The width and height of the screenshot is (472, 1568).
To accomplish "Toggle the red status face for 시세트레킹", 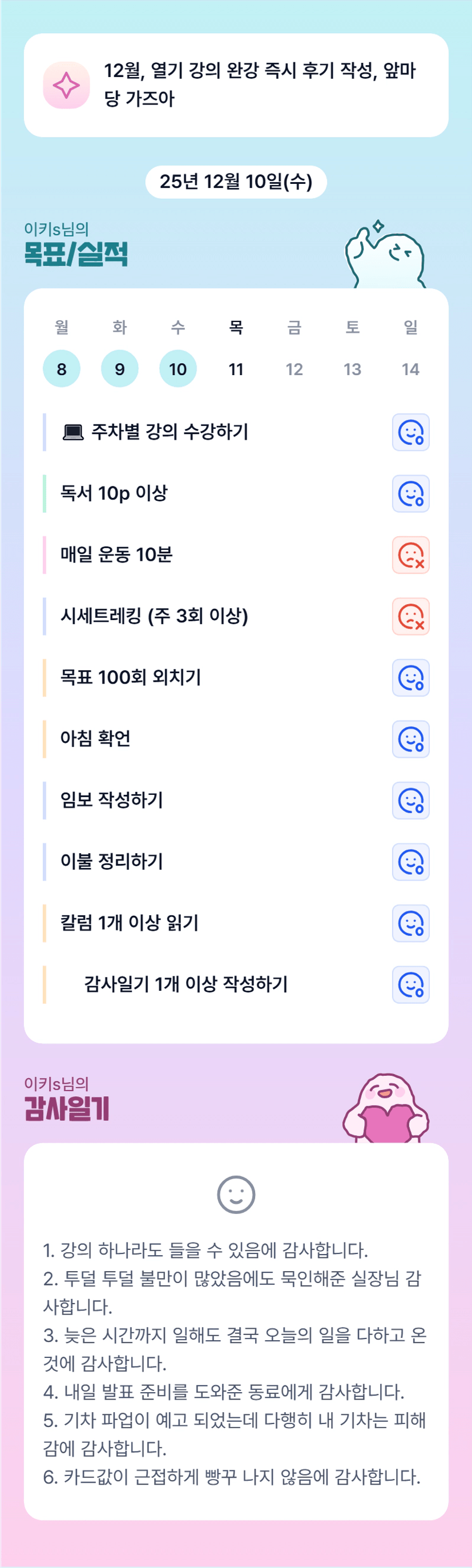I will [x=410, y=617].
